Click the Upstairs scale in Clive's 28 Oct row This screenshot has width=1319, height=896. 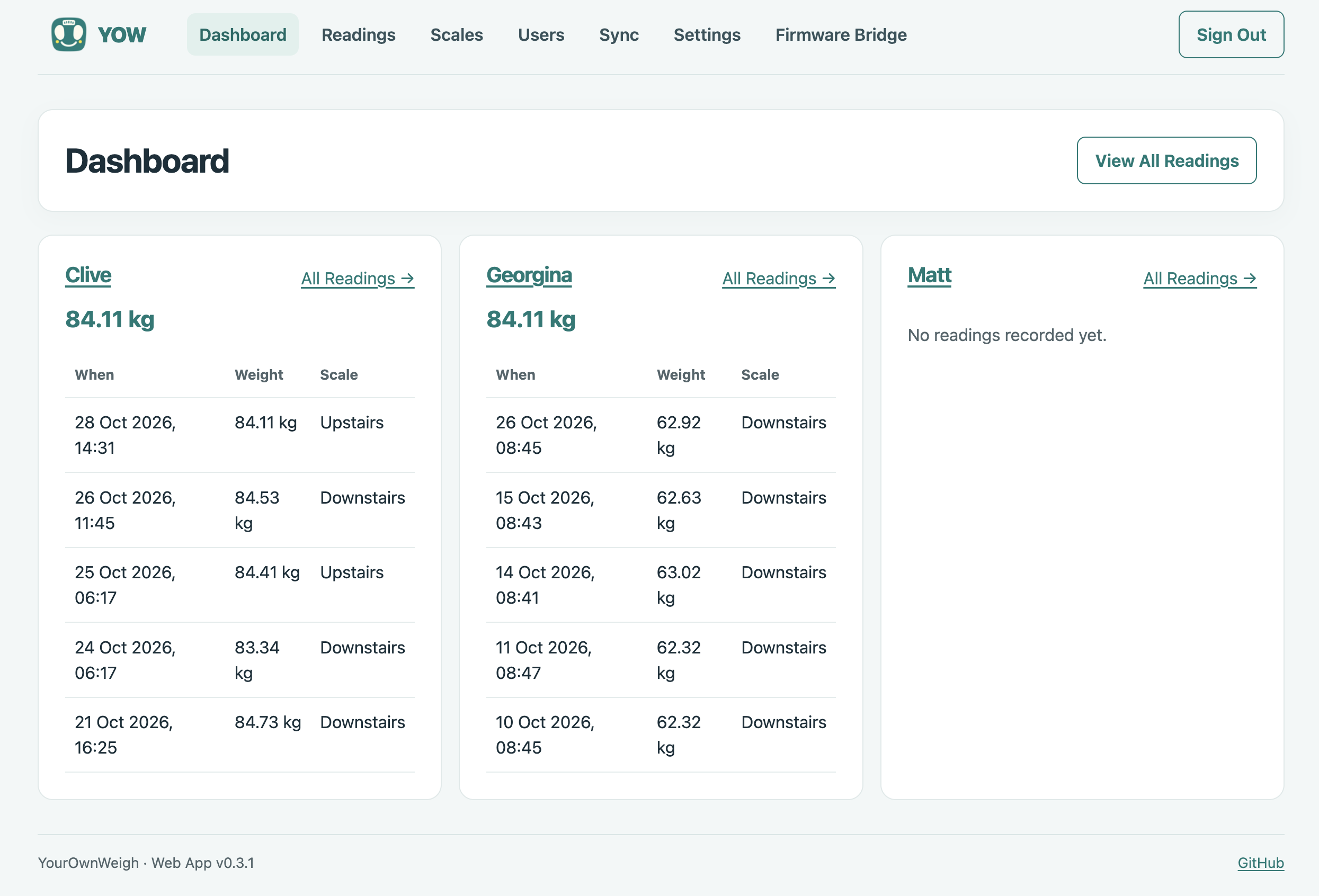click(352, 423)
